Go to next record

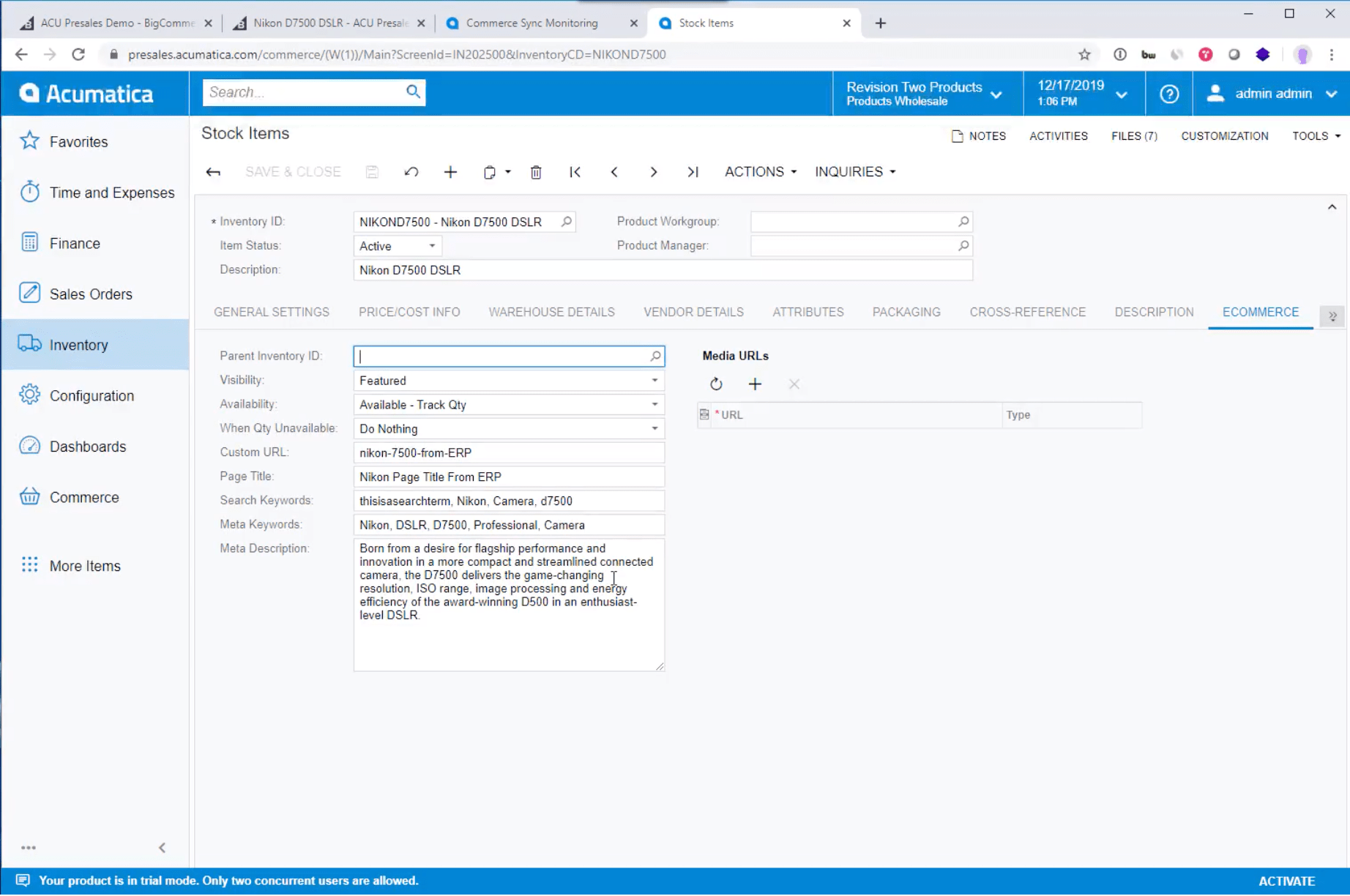pos(654,172)
